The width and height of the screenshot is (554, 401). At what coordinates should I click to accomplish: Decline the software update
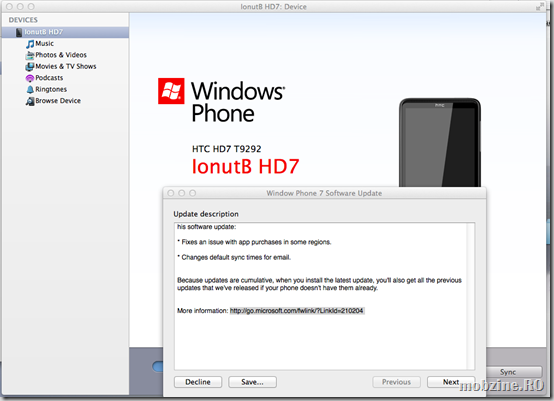198,382
